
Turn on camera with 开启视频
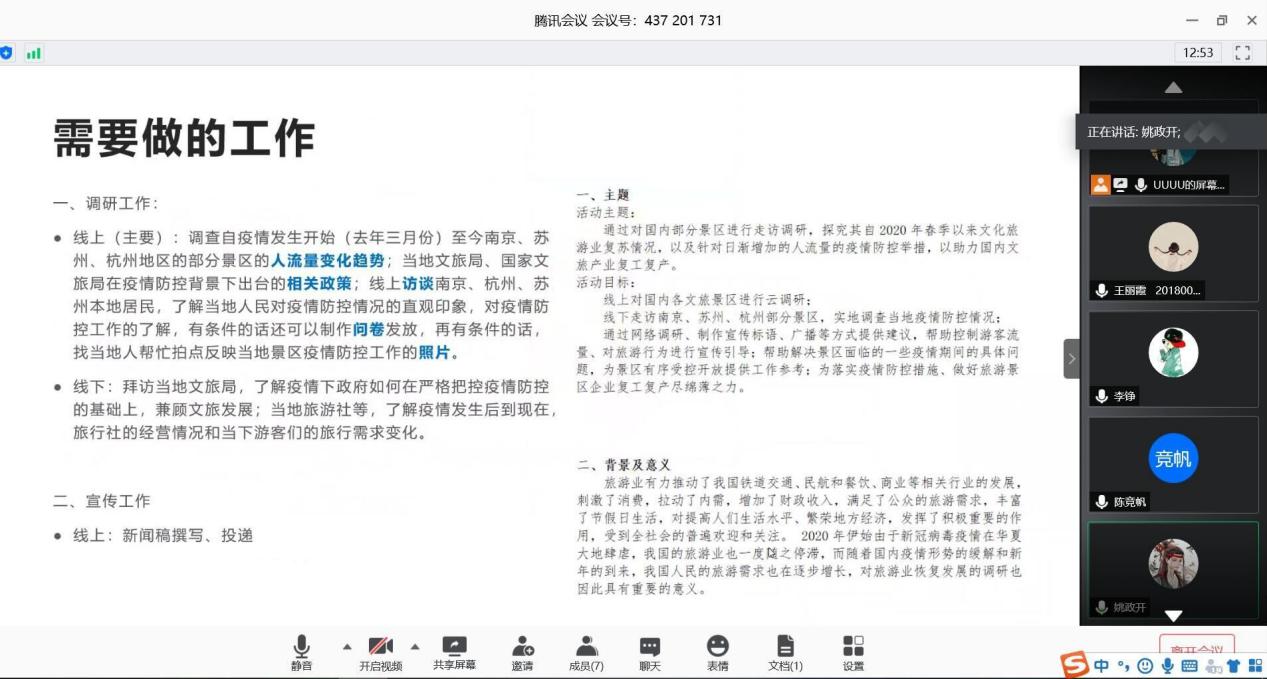[x=380, y=652]
